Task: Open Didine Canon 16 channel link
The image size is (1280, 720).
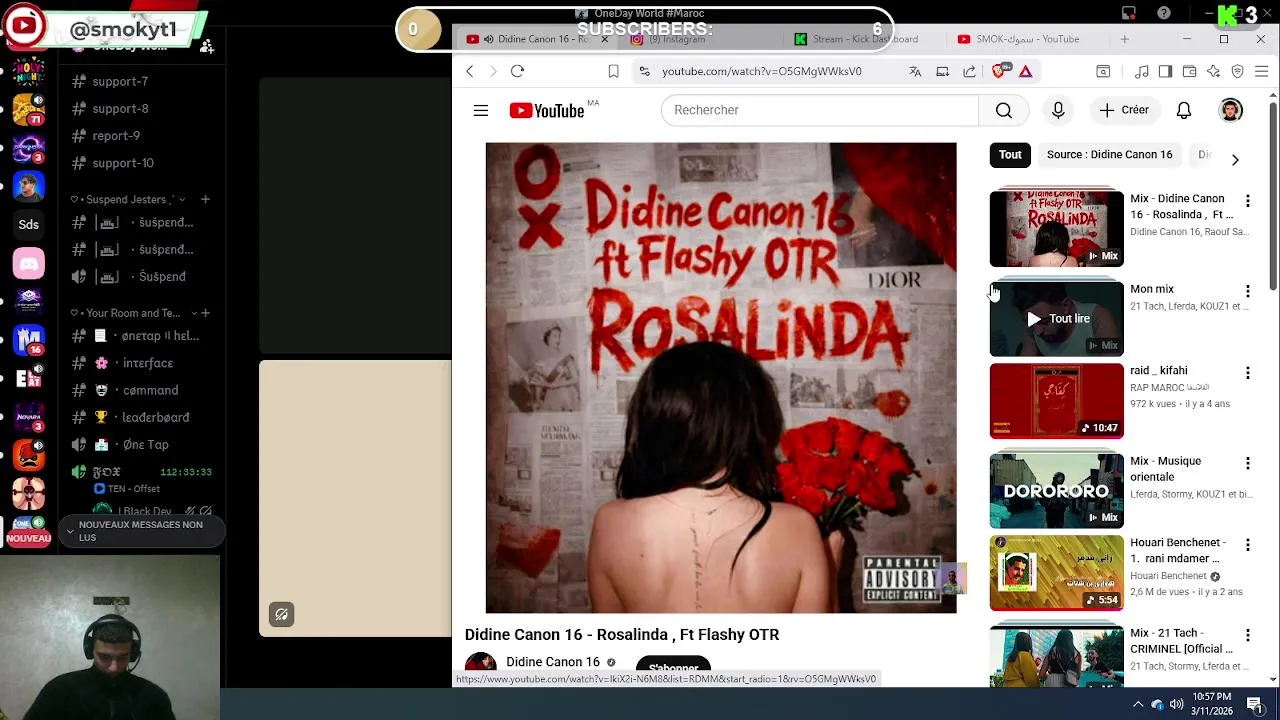Action: click(553, 662)
